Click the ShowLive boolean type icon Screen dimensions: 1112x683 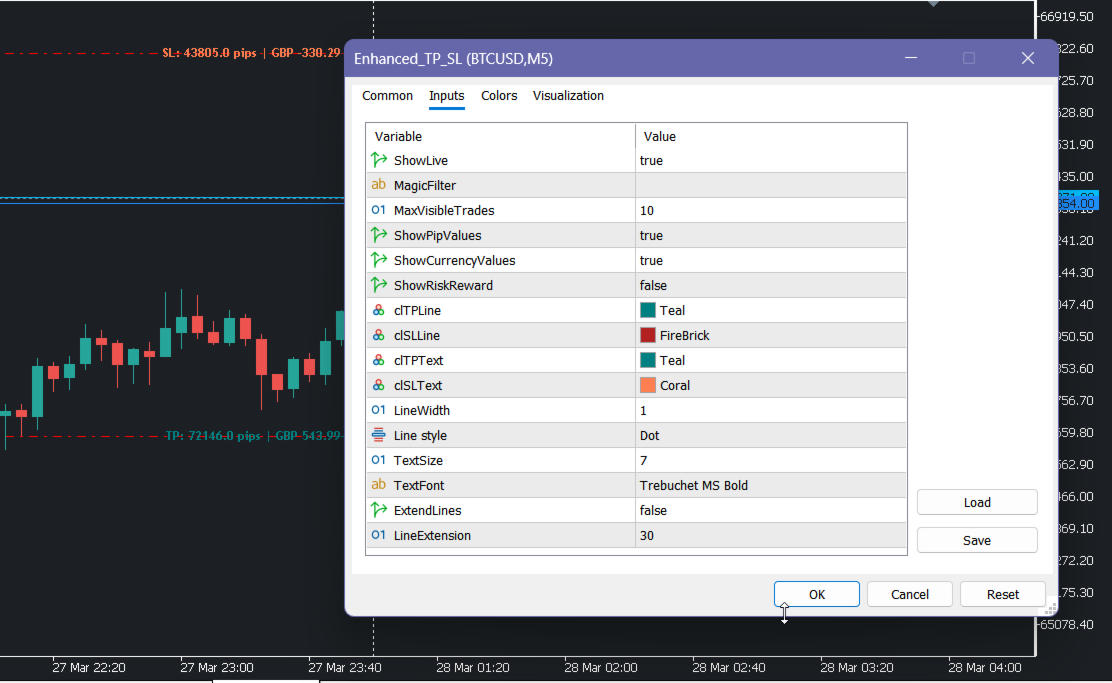pyautogui.click(x=379, y=160)
